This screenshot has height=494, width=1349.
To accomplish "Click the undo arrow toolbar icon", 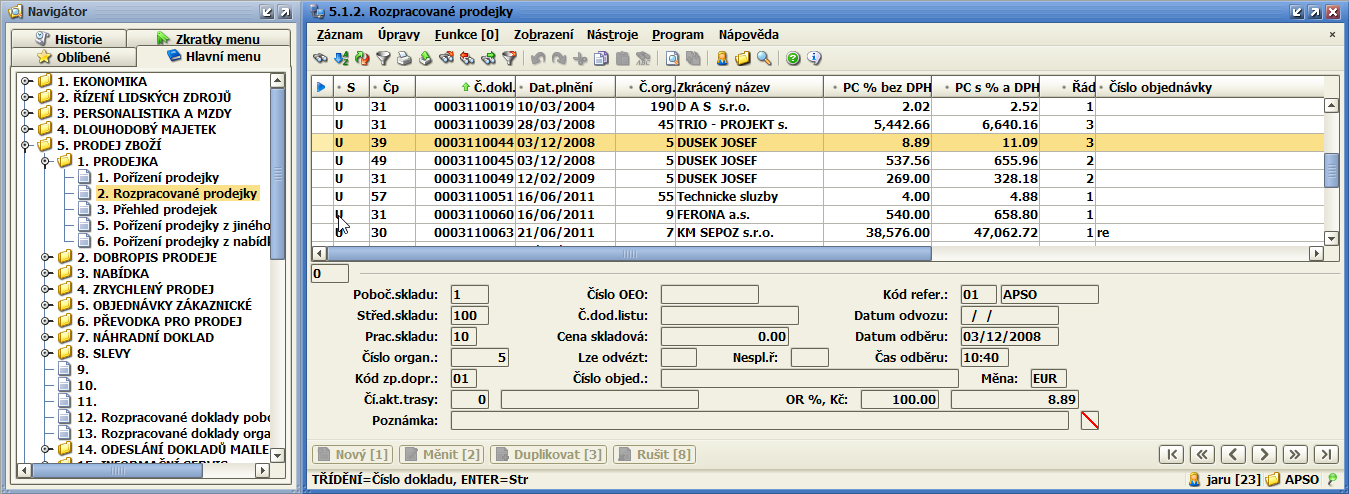I will 538,58.
